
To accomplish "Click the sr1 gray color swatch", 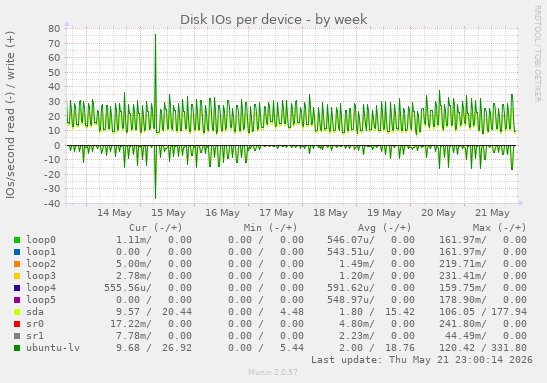I will [17, 336].
